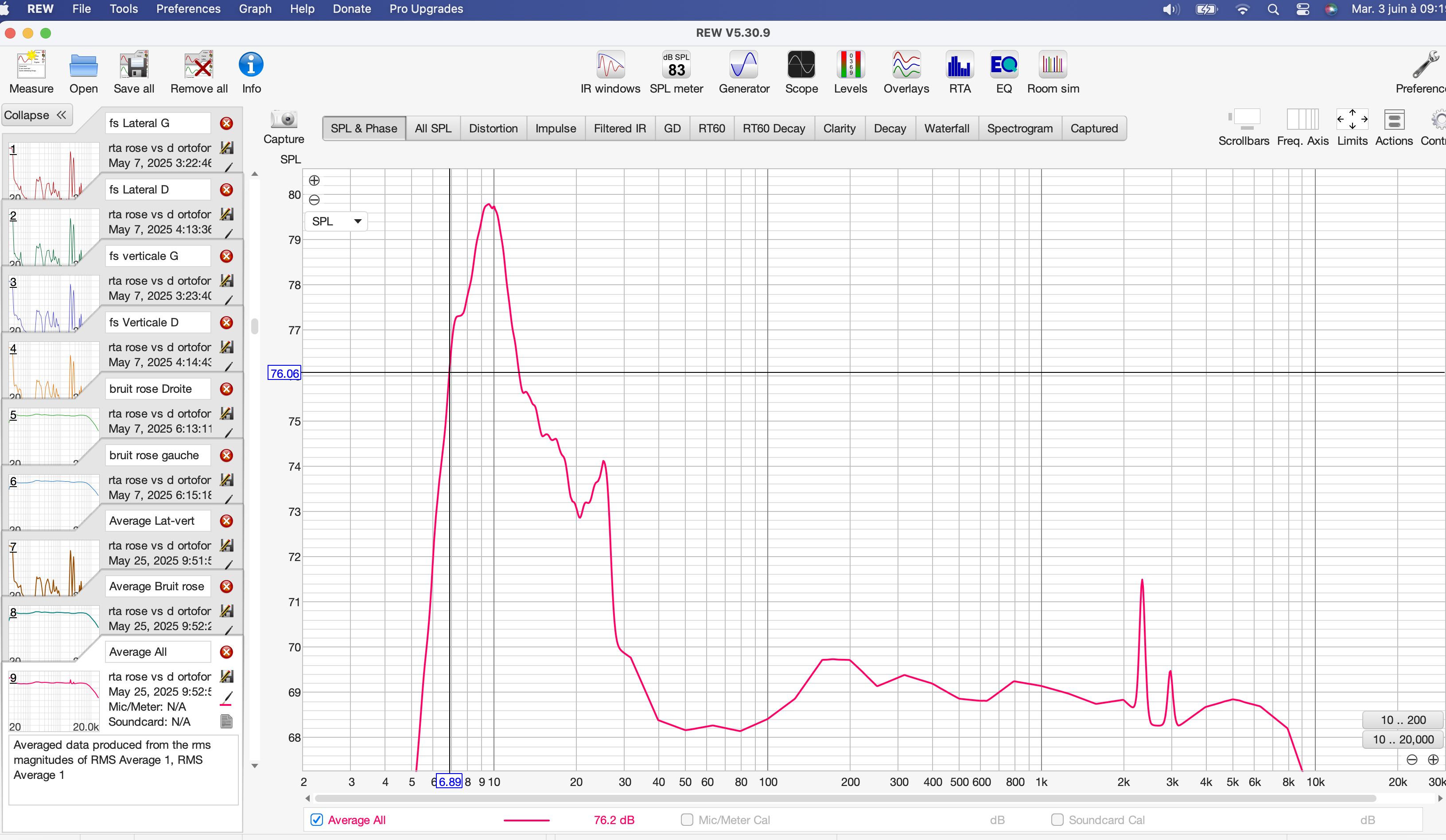Remove the fs Lateral G measurement
This screenshot has width=1446, height=840.
point(227,123)
